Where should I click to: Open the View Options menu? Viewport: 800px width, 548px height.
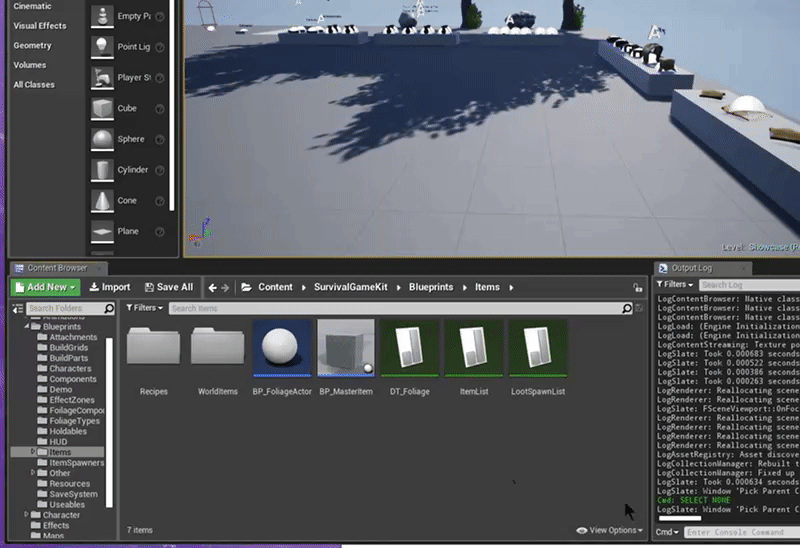point(610,530)
